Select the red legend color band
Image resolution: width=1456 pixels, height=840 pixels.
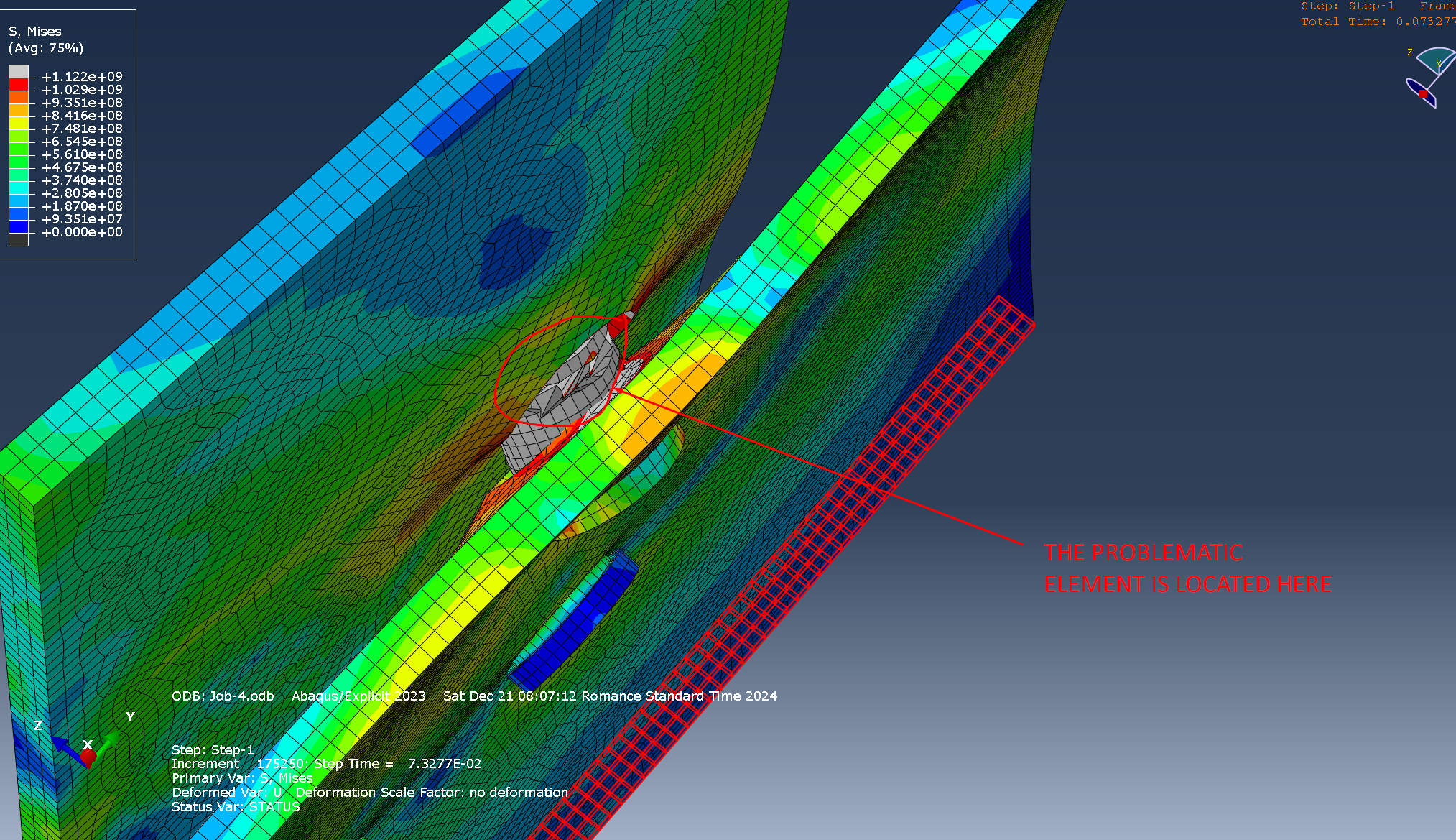click(19, 84)
